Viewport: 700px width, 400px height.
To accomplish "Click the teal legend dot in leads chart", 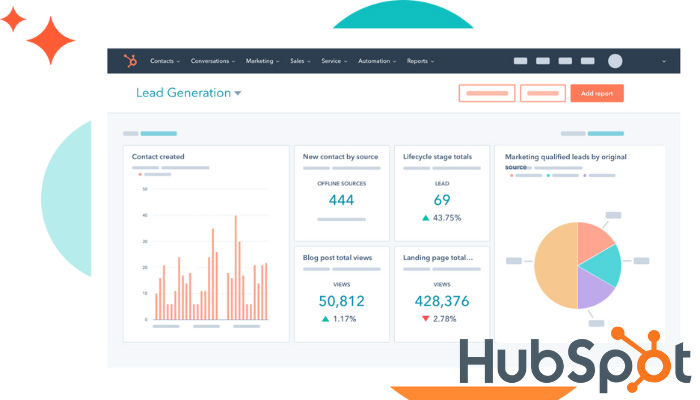I will point(548,175).
